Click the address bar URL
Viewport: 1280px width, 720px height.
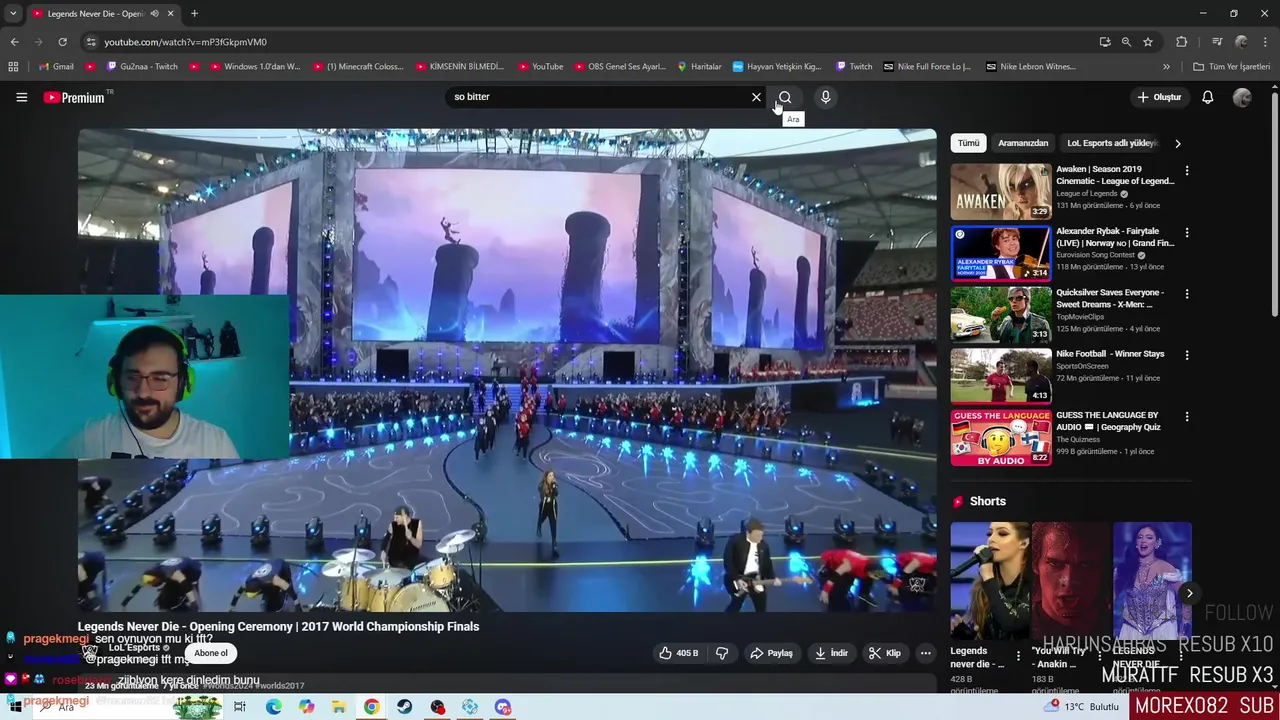(185, 42)
